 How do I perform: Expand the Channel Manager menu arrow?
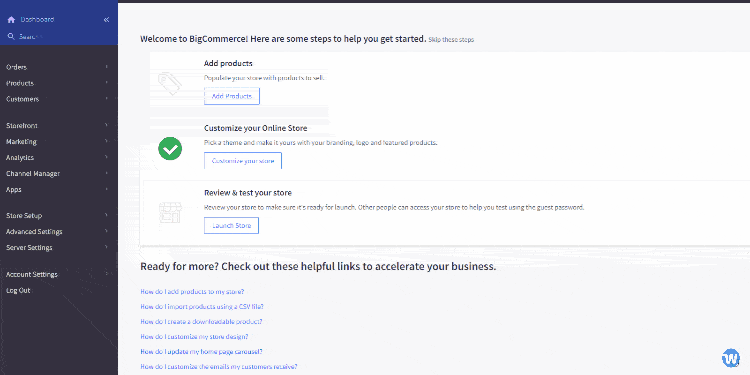(106, 173)
